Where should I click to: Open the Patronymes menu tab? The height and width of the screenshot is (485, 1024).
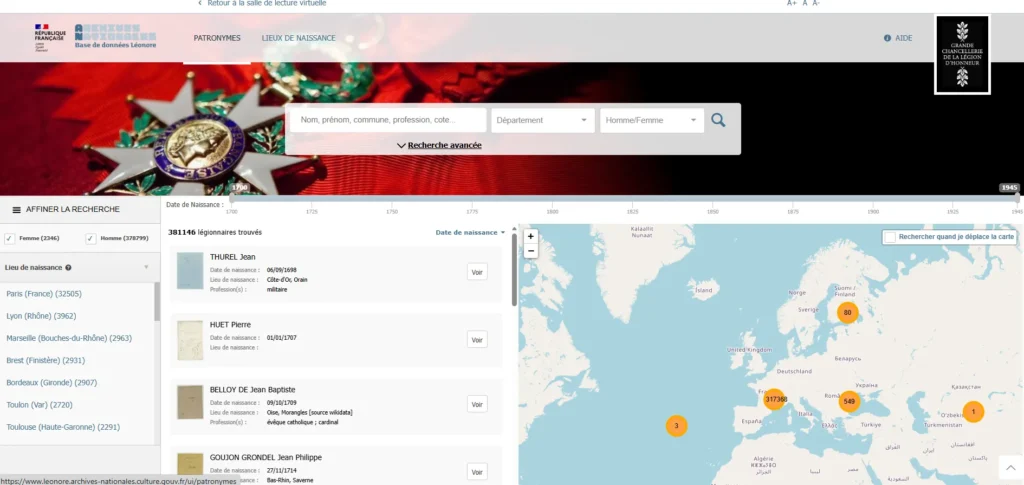pos(217,38)
